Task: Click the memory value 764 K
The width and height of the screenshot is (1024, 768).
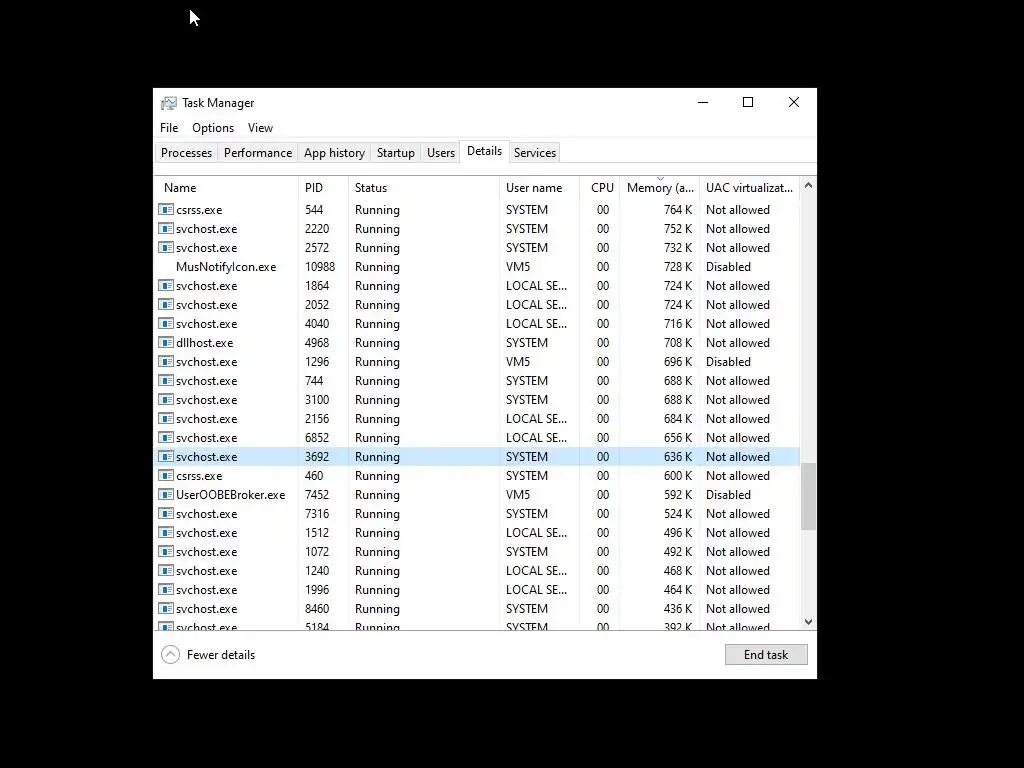Action: (x=678, y=210)
